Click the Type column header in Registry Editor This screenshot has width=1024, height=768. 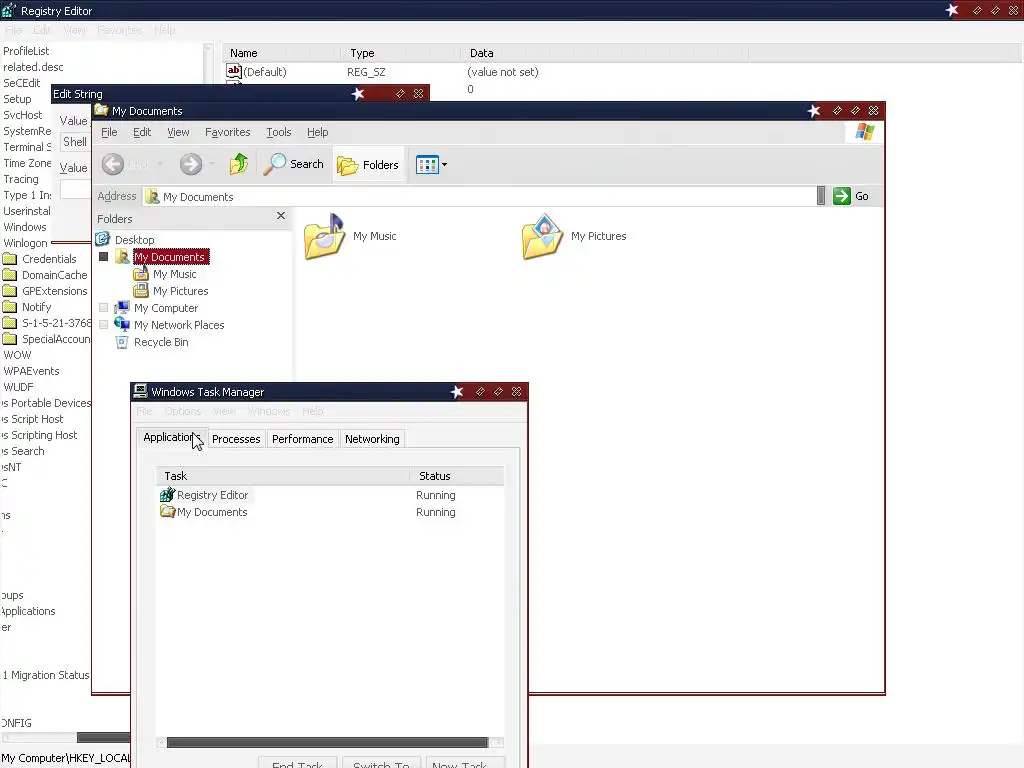[x=400, y=53]
